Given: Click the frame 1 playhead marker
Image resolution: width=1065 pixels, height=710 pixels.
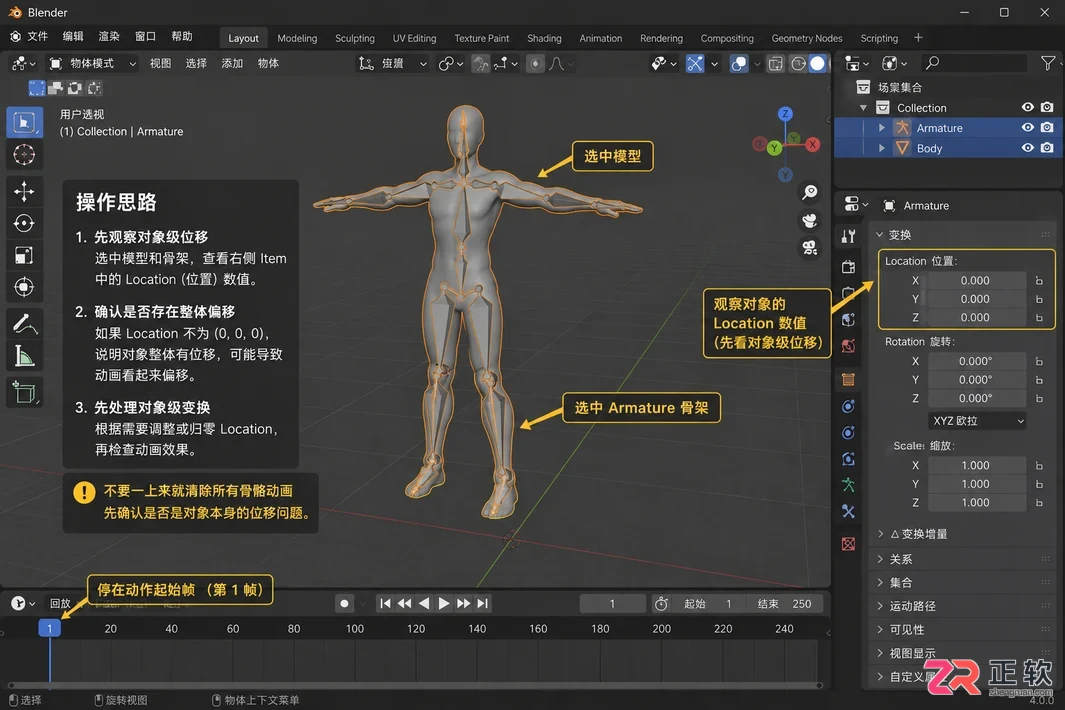Looking at the screenshot, I should coord(50,628).
